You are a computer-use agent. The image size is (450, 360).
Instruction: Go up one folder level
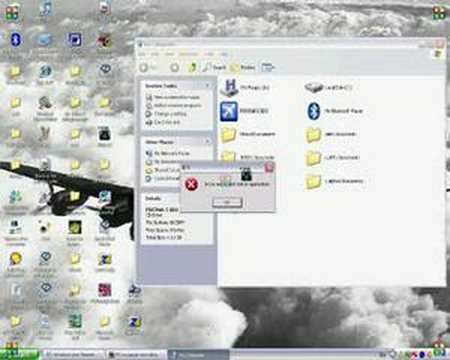(192, 68)
